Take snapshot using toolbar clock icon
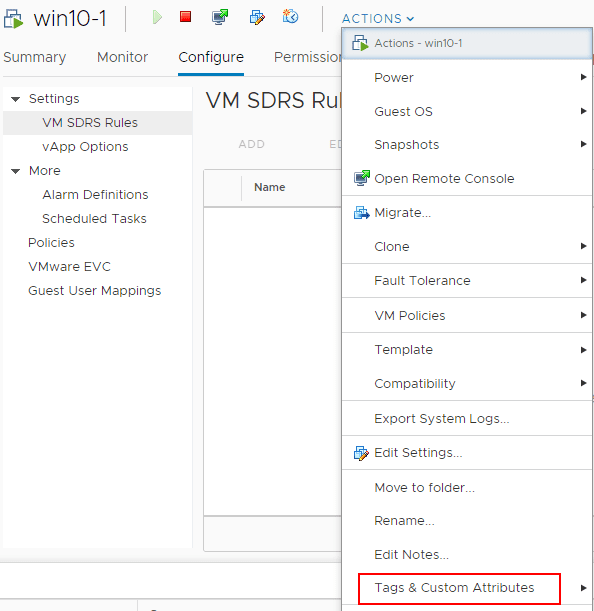Screen dimensions: 594x611 pyautogui.click(x=290, y=16)
